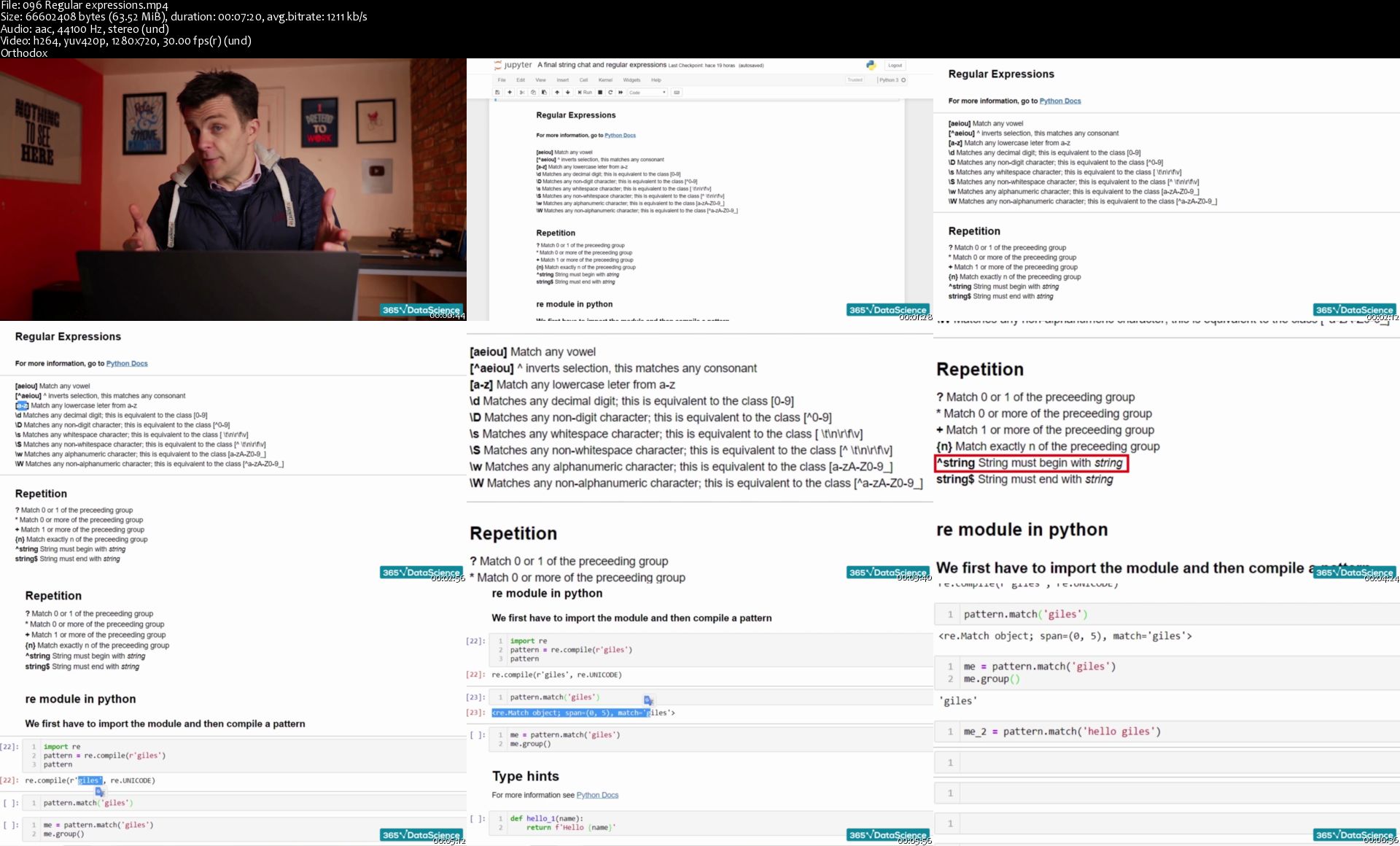1400x846 pixels.
Task: Click the move cell down arrow
Action: [568, 93]
